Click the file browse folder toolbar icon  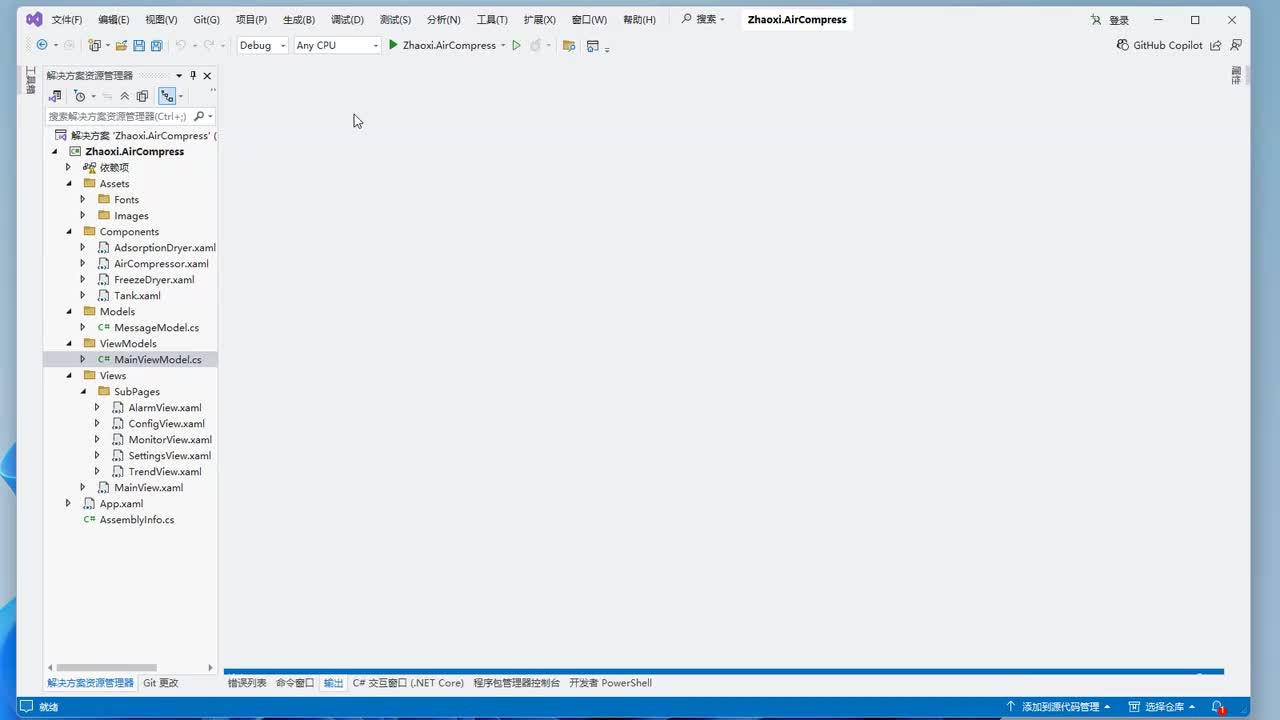coord(569,45)
